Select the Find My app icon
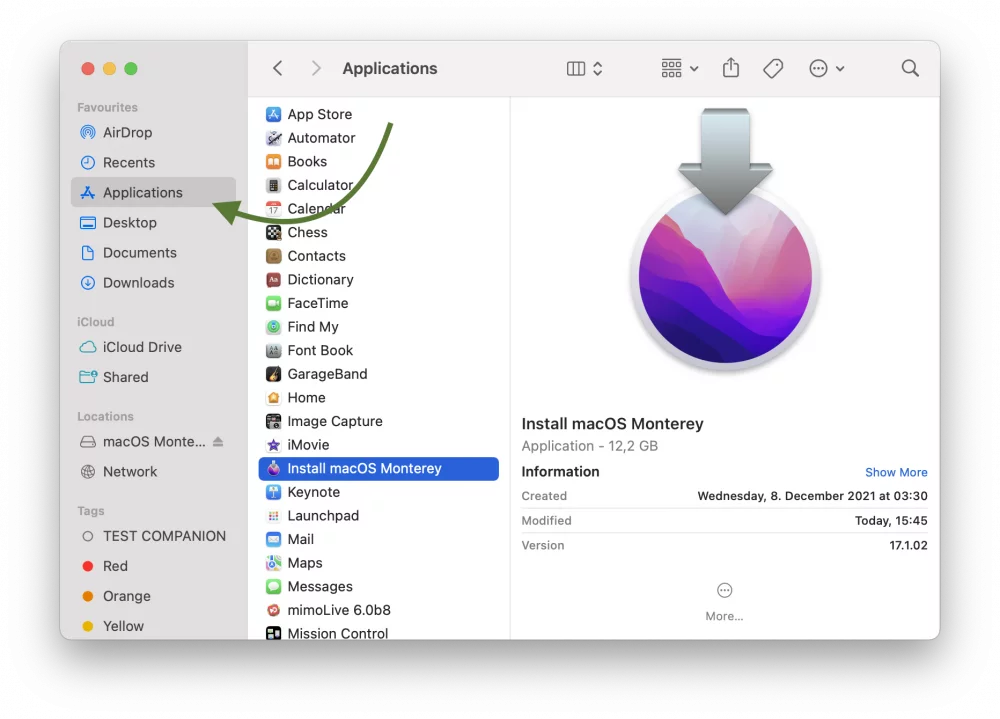 click(274, 327)
